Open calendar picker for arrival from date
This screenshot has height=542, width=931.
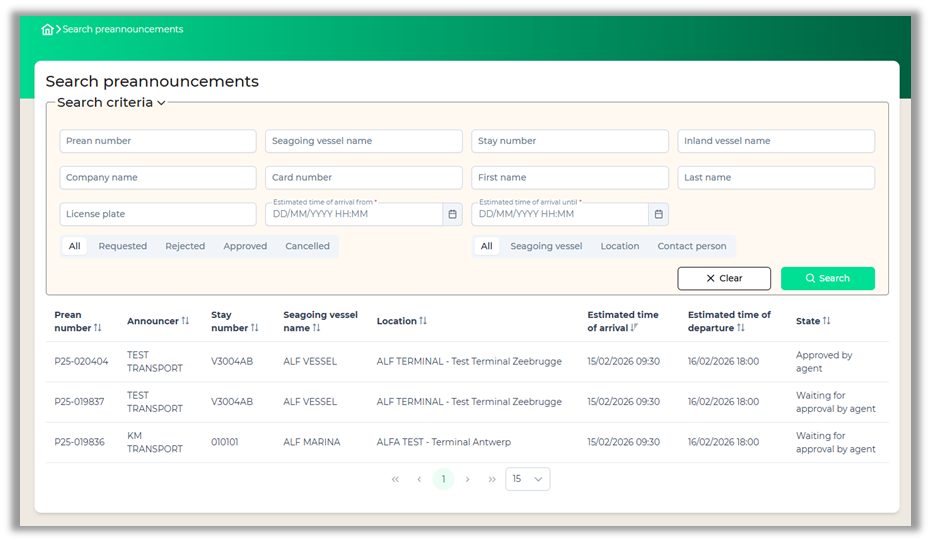click(x=452, y=214)
